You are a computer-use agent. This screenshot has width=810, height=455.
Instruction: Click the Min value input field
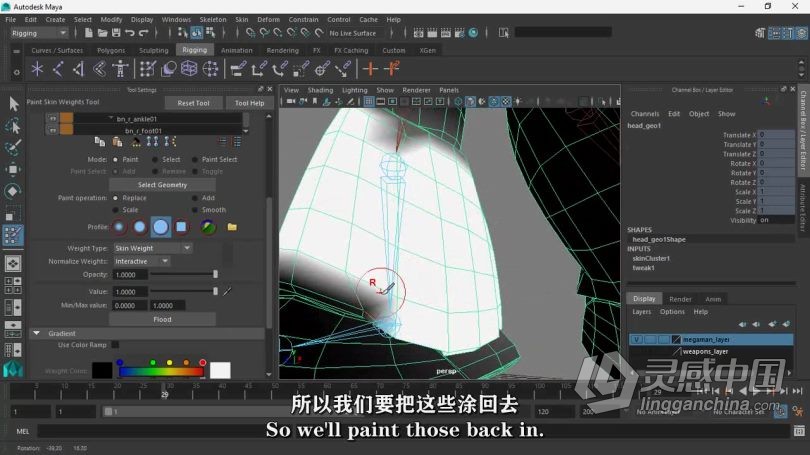(130, 306)
